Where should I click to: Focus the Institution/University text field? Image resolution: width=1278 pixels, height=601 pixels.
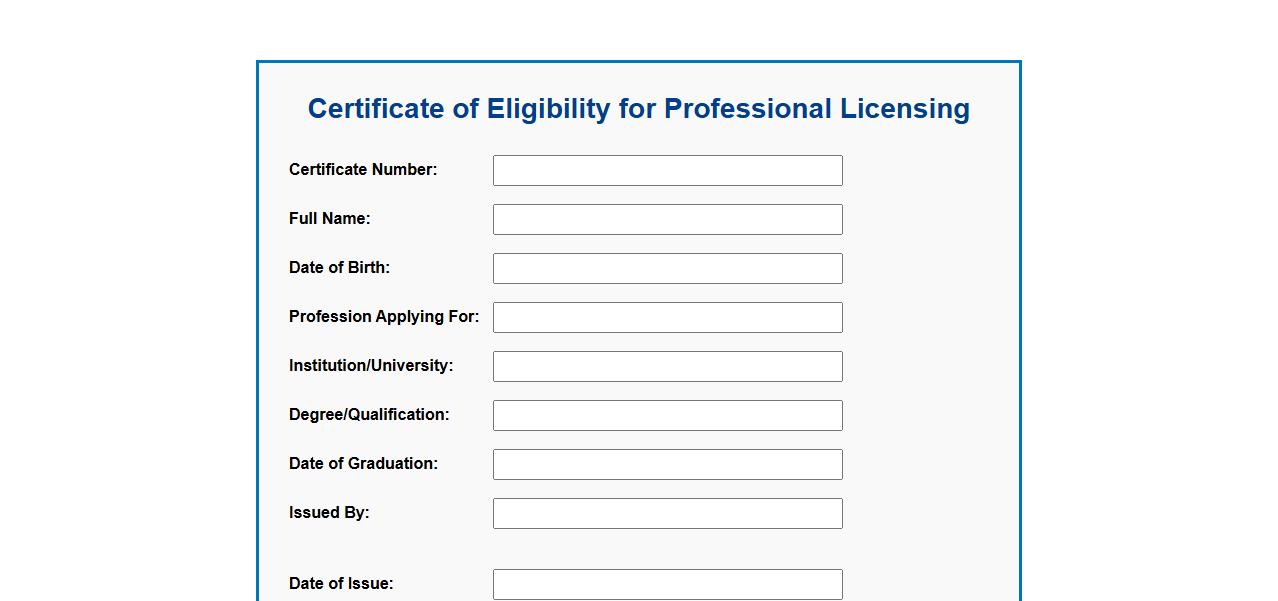[667, 366]
